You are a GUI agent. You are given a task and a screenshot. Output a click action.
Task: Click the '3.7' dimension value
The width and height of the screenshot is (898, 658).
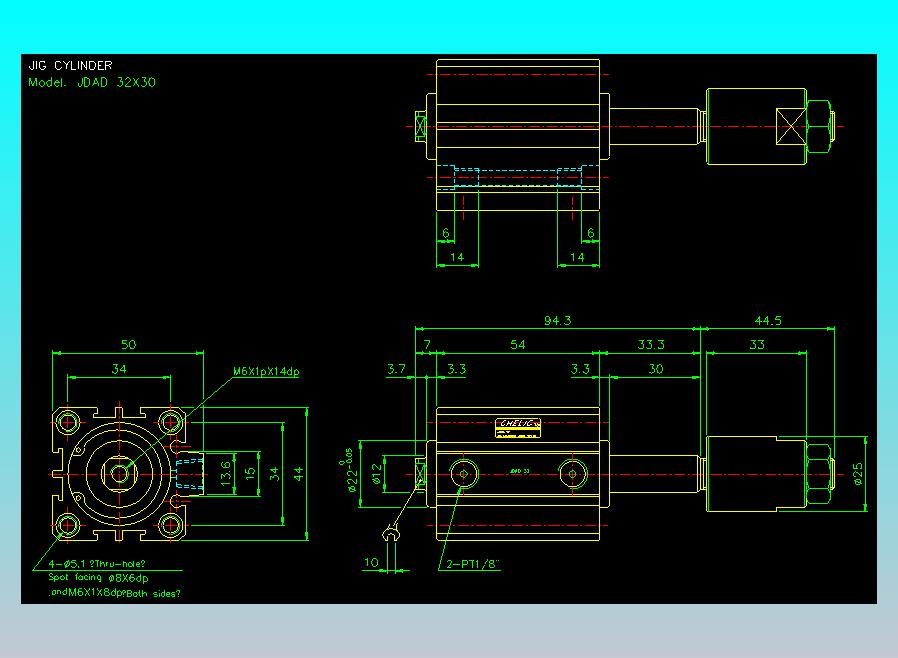click(x=396, y=369)
